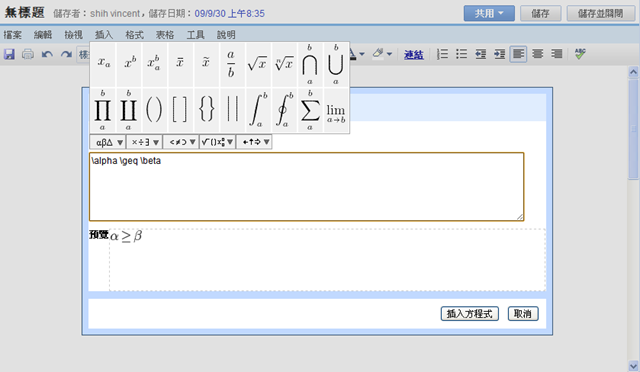640x372 pixels.
Task: Open Greek letters αβΔ dropdown
Action: point(108,142)
